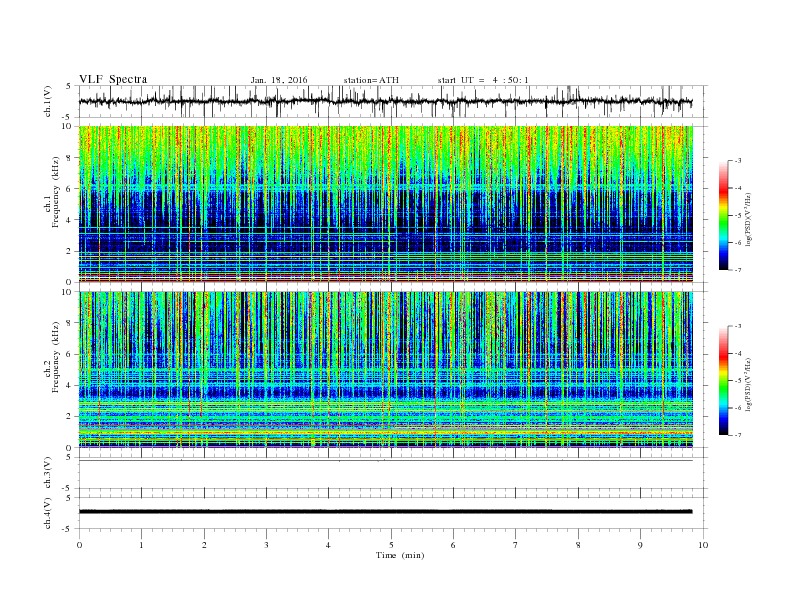This screenshot has height=612, width=792.
Task: Click the "station=ATH" header label
Action: [371, 80]
